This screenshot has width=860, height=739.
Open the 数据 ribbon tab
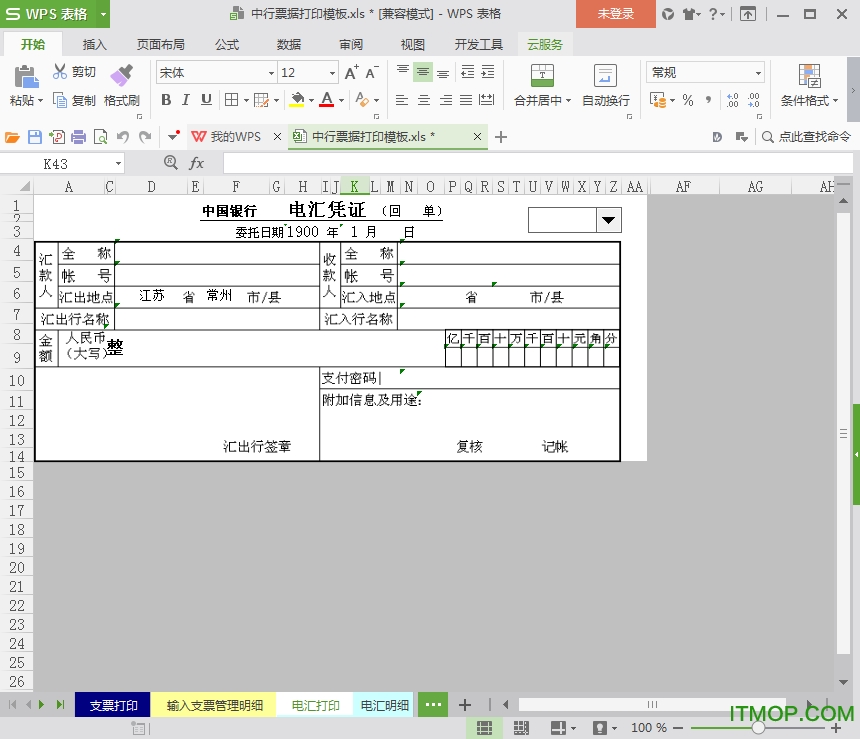click(288, 44)
